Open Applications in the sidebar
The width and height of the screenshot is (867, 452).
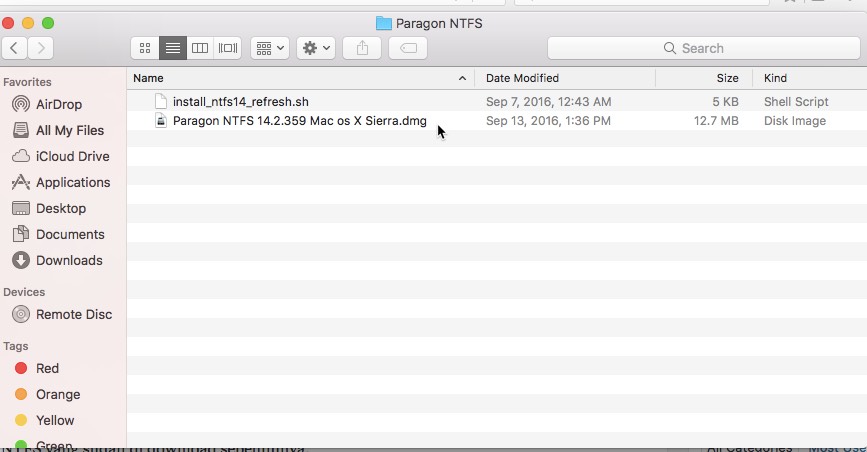pyautogui.click(x=73, y=183)
